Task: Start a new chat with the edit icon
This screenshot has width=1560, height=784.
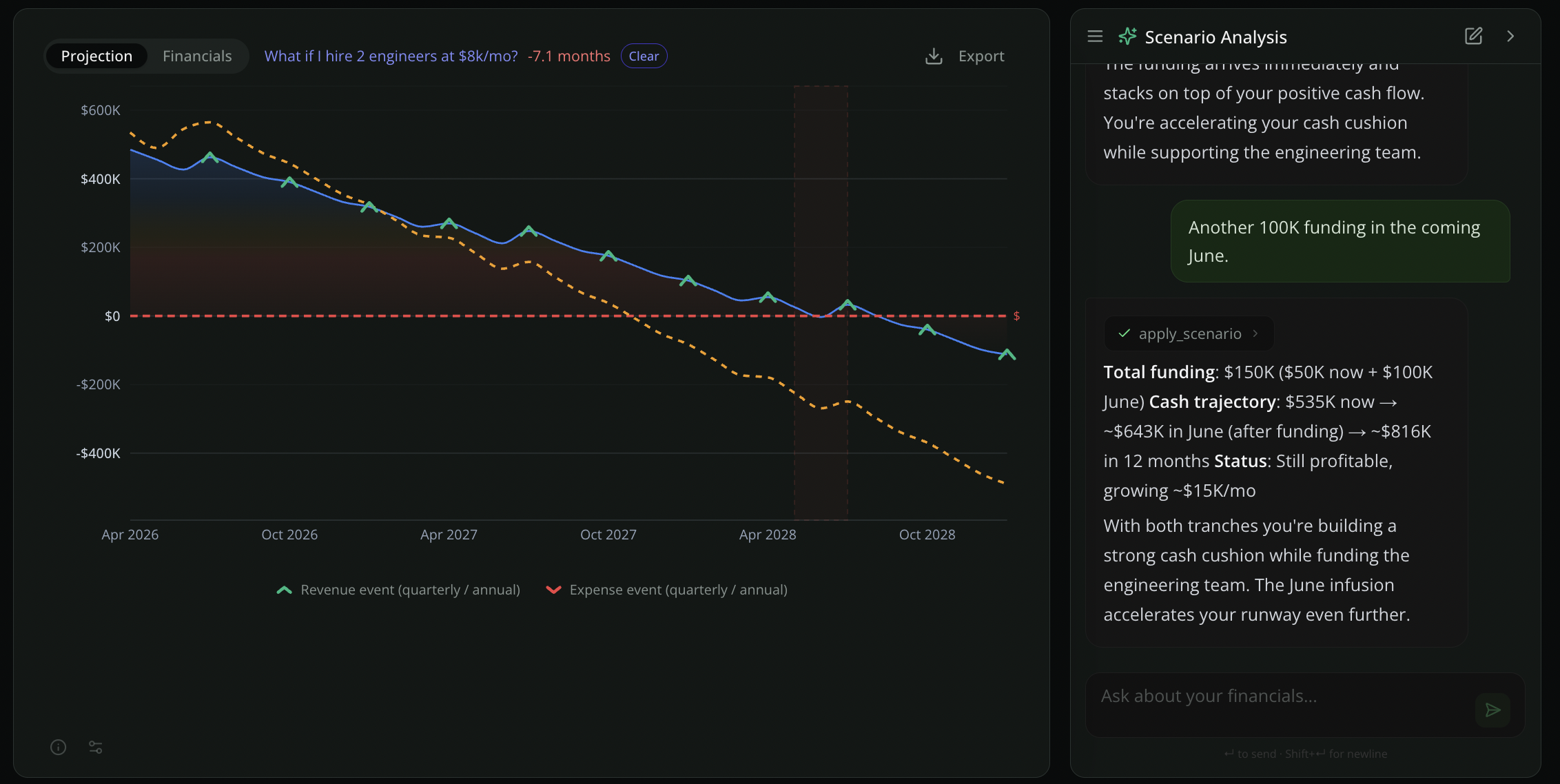Action: (x=1473, y=36)
